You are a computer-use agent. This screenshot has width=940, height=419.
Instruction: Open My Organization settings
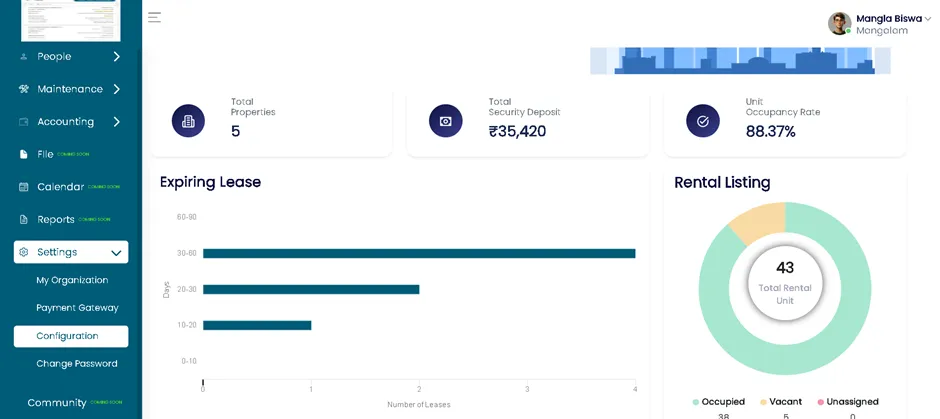72,280
